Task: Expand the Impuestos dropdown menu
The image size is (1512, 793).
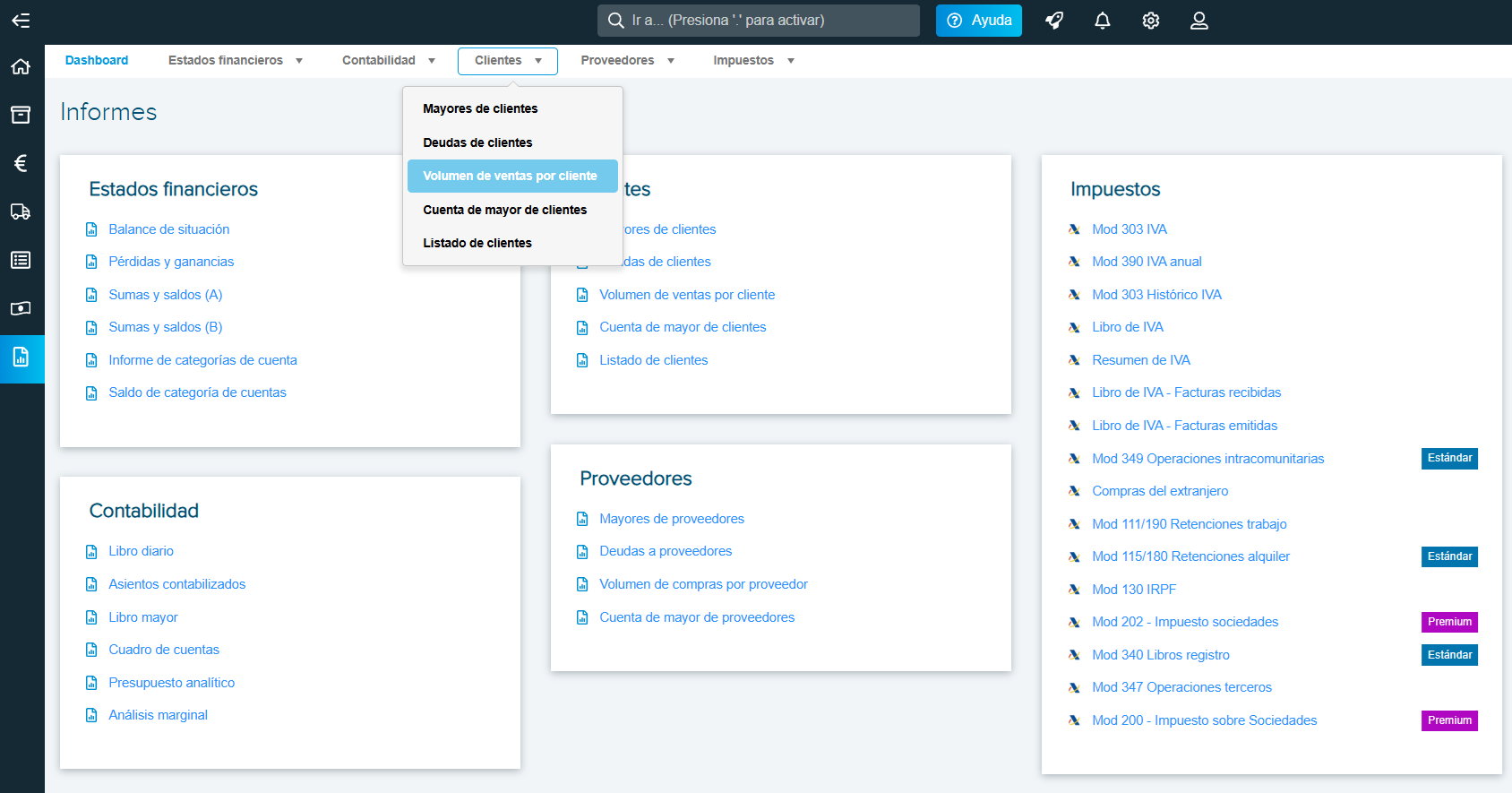Action: [754, 61]
